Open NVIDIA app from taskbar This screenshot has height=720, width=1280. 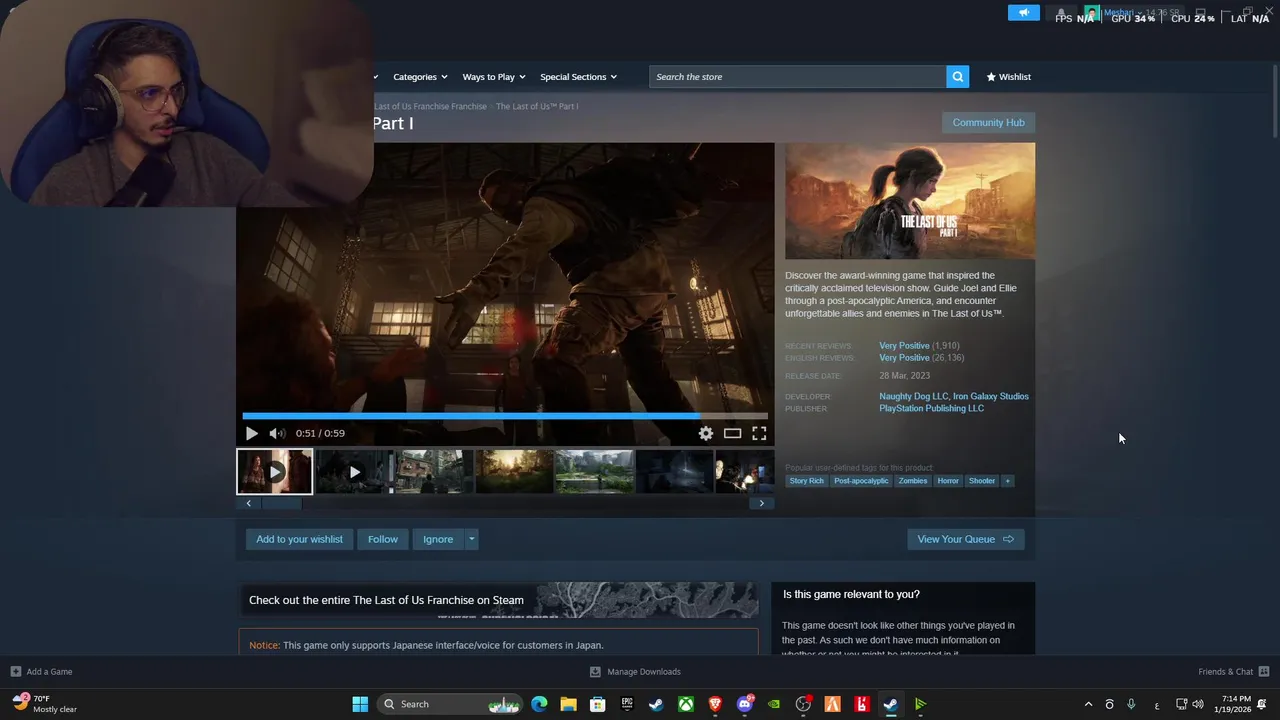tap(774, 704)
